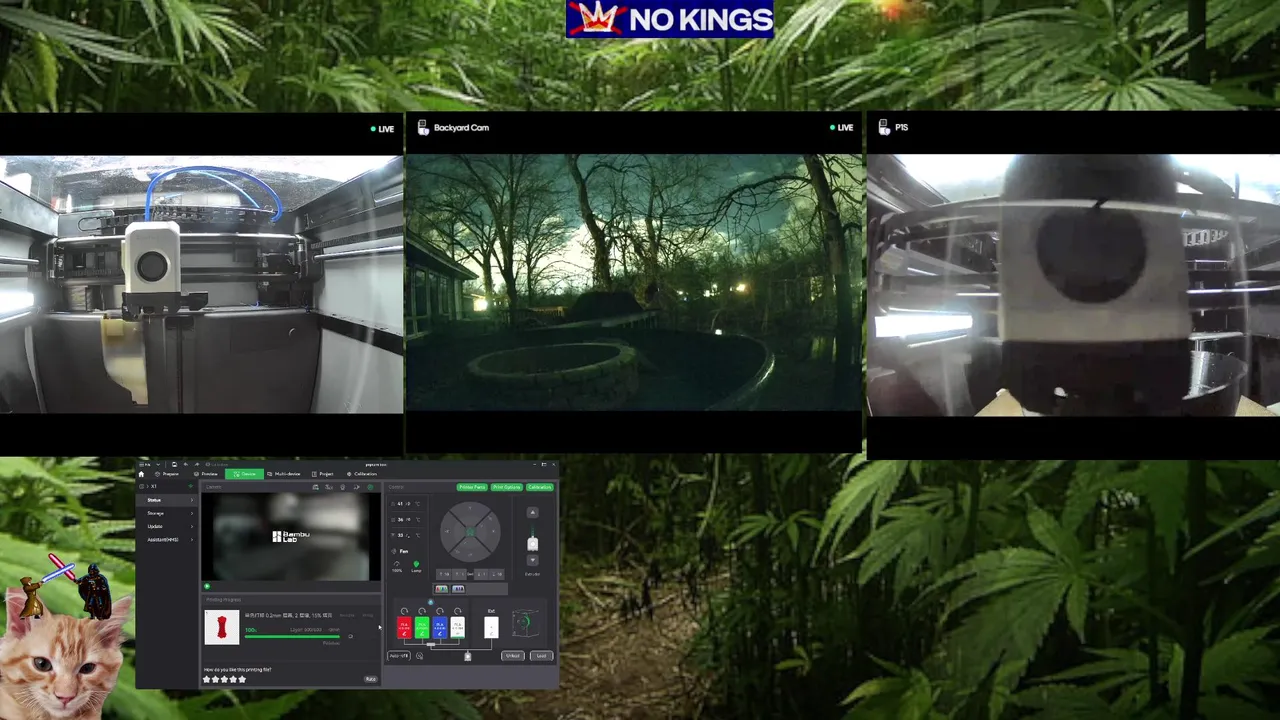1280x720 pixels.
Task: Select the green PLA filament slot
Action: coord(422,627)
